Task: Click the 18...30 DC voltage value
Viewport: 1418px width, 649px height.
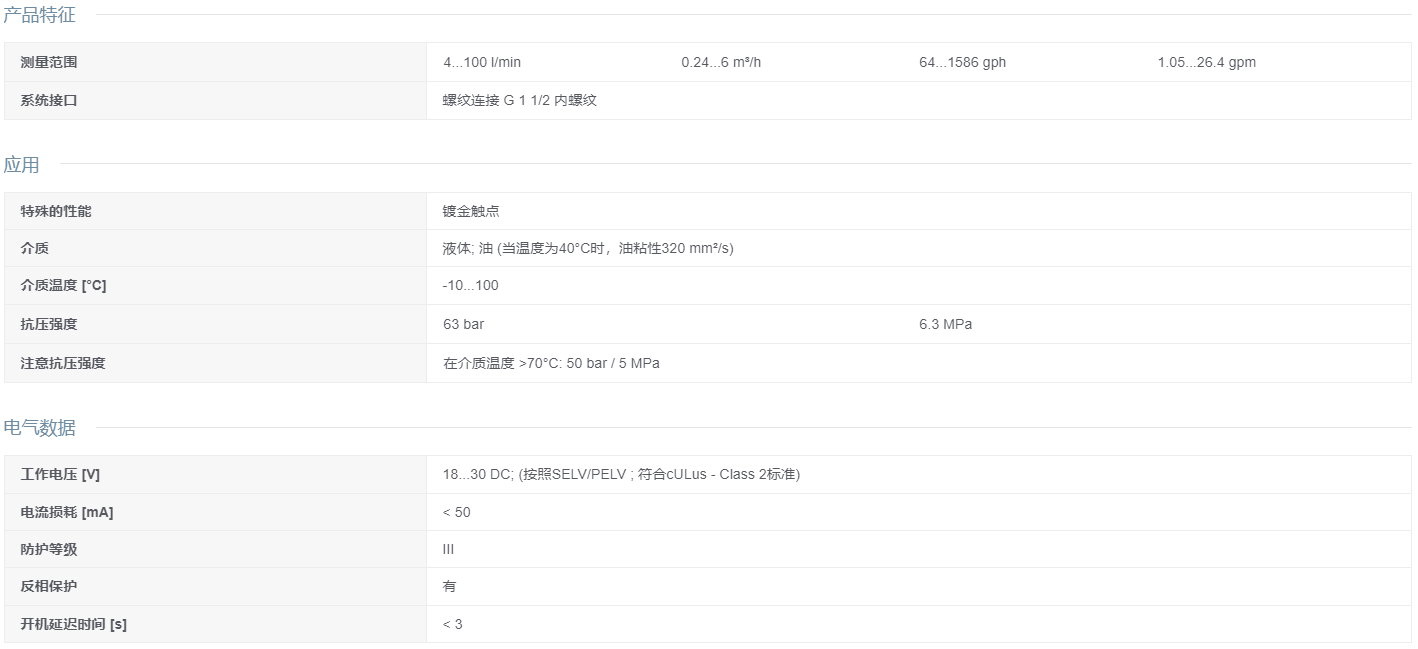Action: click(x=621, y=474)
